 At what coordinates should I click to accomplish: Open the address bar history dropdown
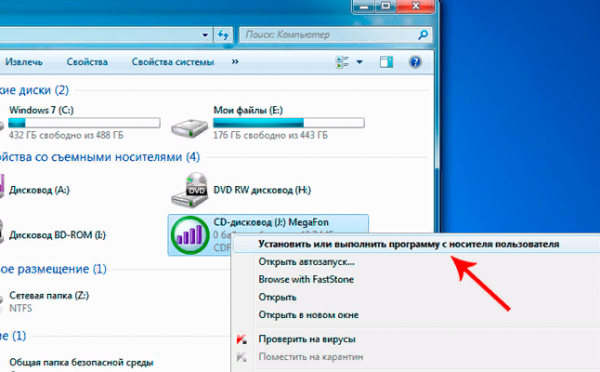(x=205, y=35)
